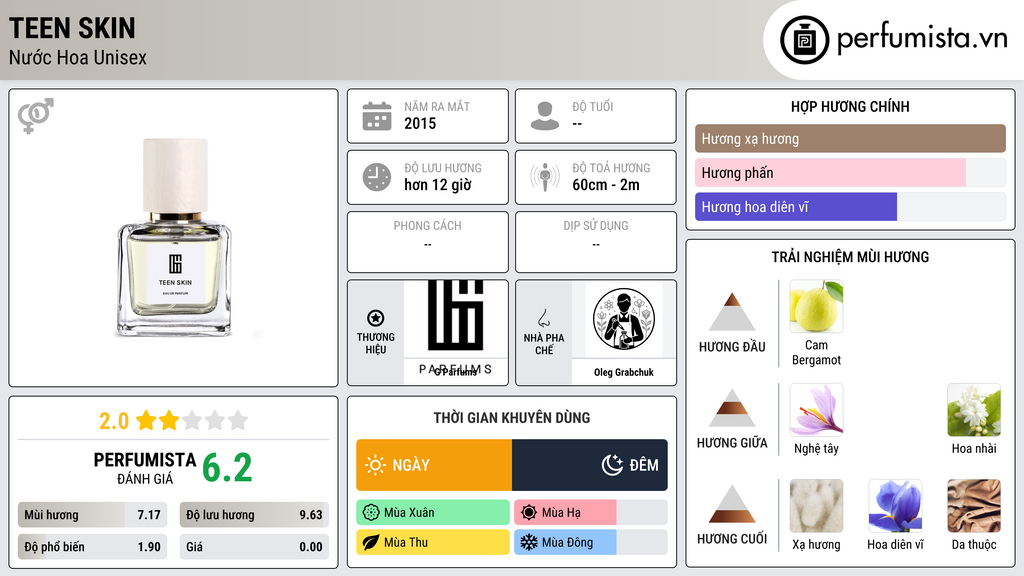
Task: Click the Nước Hoa Unisex subtitle
Action: pyautogui.click(x=78, y=57)
